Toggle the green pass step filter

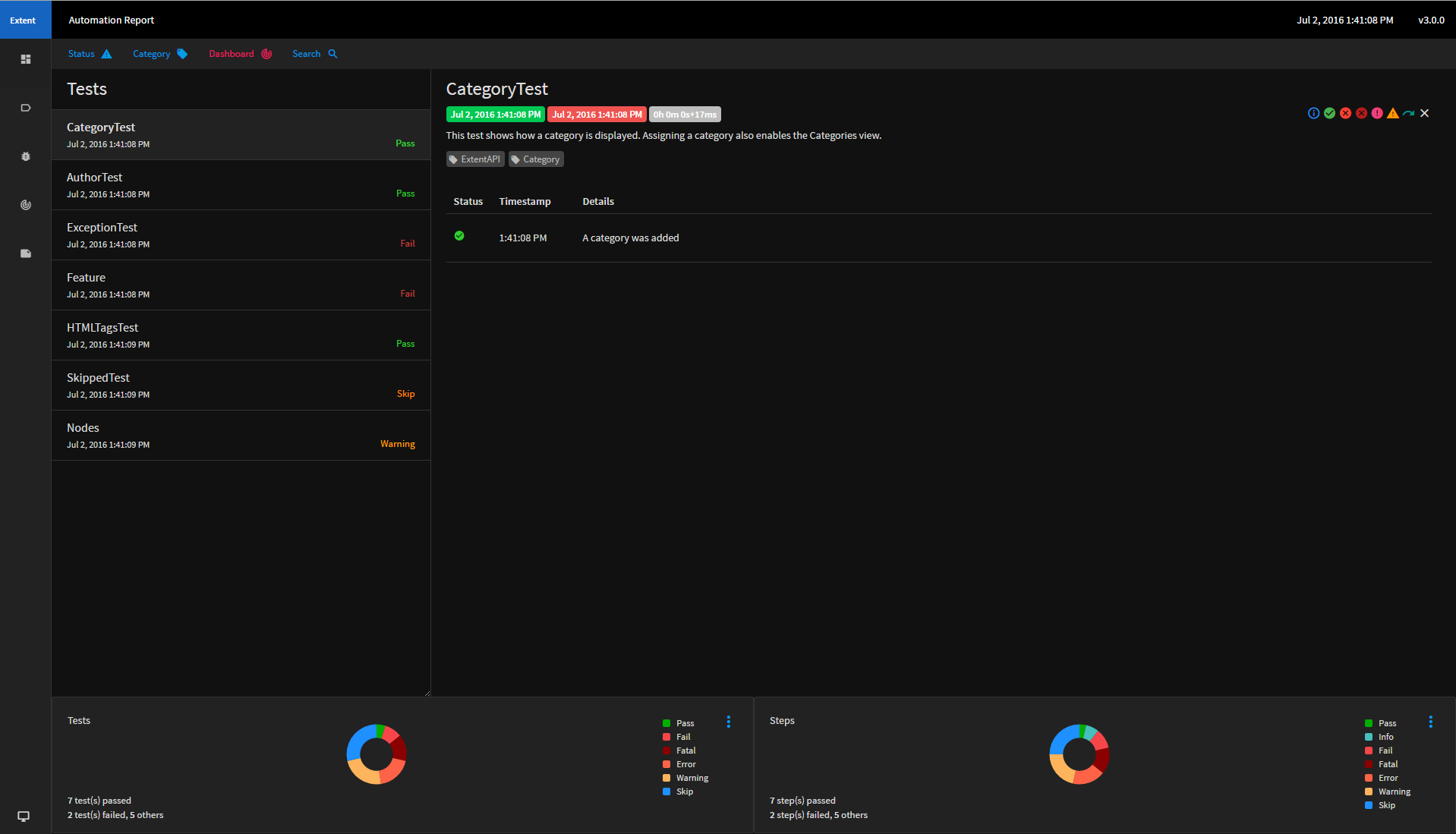tap(1329, 113)
